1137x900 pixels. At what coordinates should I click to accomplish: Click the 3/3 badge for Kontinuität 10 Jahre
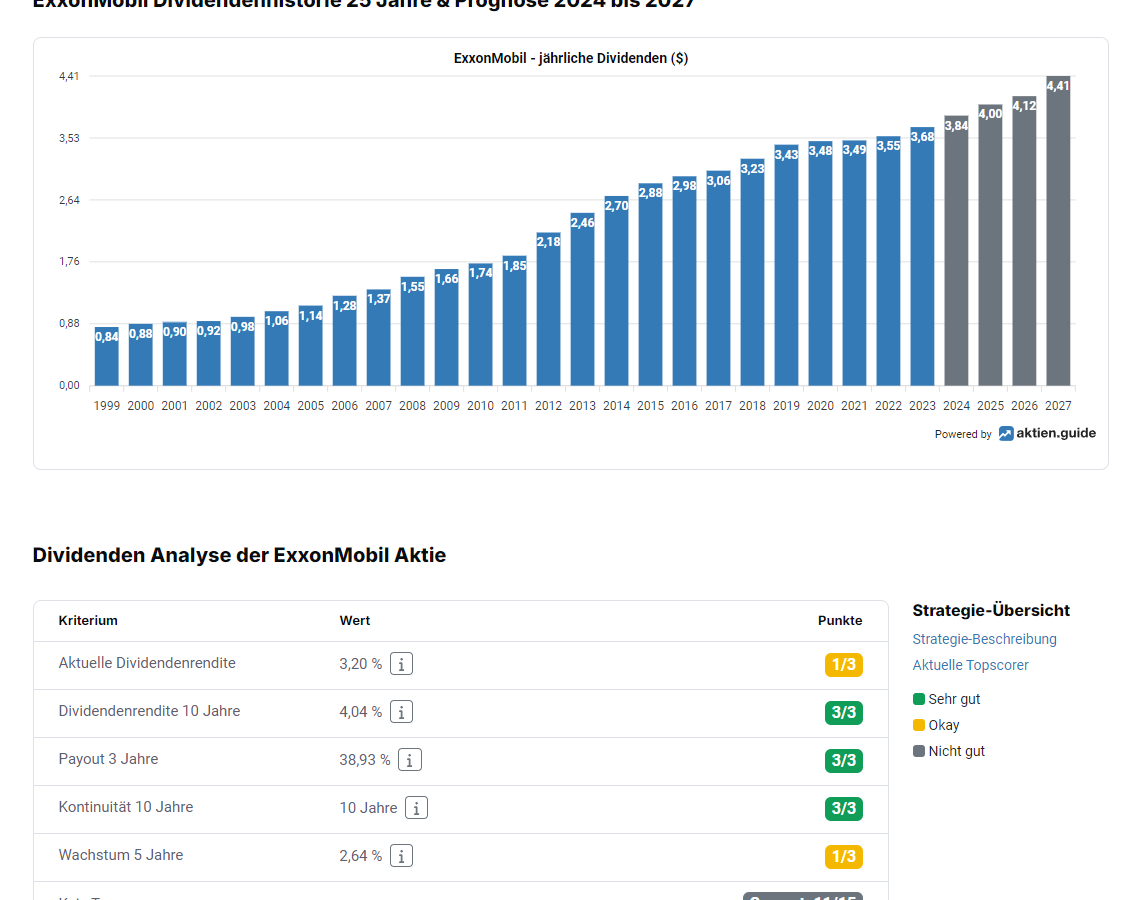pyautogui.click(x=843, y=808)
